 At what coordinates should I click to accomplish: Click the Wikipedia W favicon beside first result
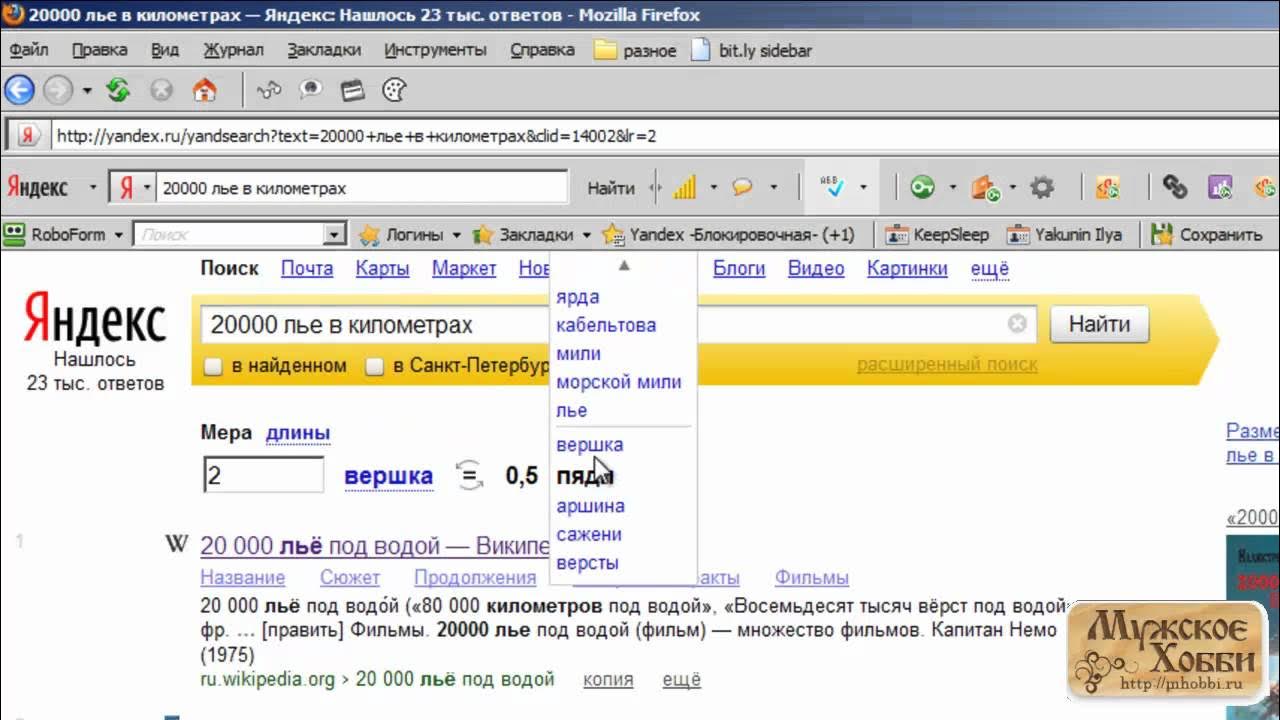[176, 545]
